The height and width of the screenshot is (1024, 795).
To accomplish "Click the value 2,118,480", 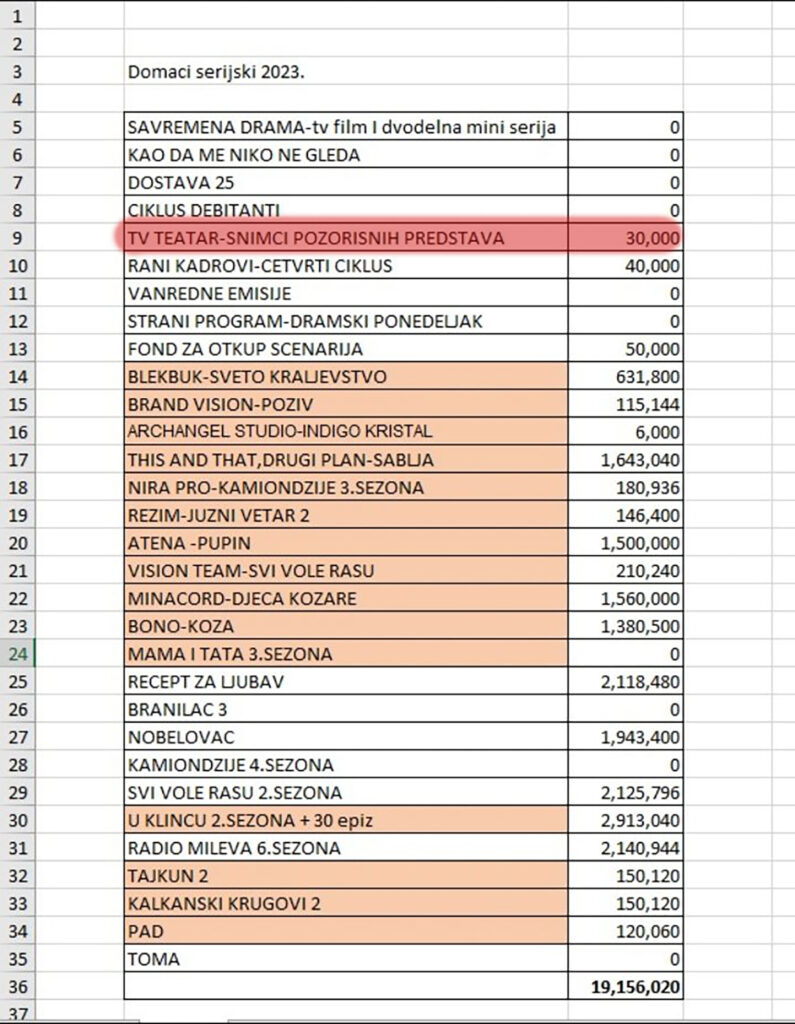I will click(x=640, y=682).
